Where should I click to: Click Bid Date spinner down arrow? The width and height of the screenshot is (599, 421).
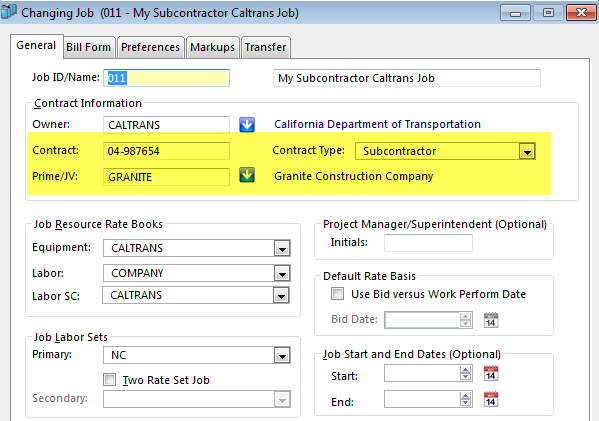(465, 324)
